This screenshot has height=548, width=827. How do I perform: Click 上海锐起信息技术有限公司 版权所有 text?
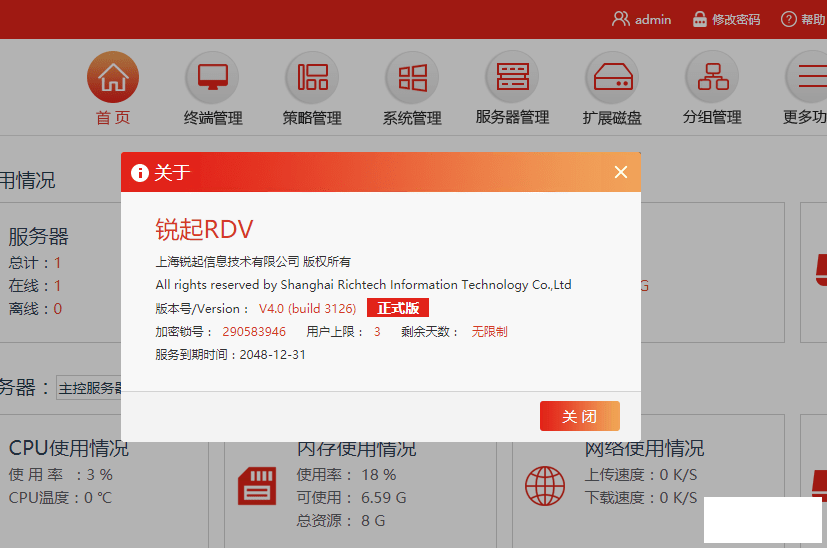tap(253, 262)
